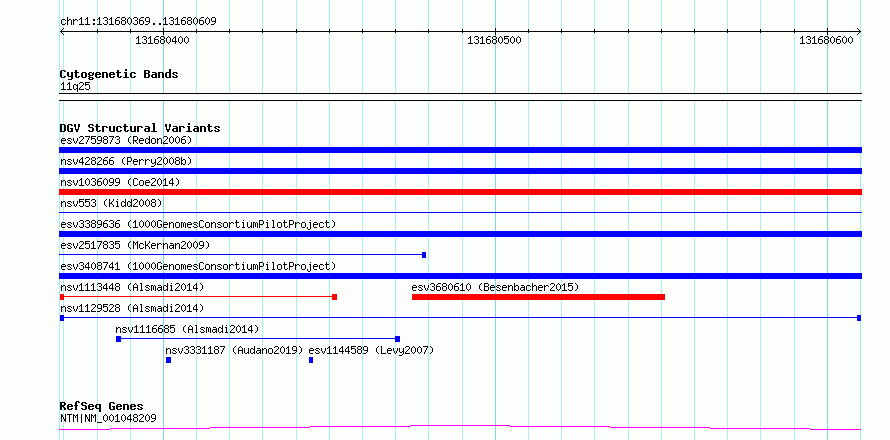Click the nsv1116685 right end marker
This screenshot has width=890, height=440.
point(397,339)
